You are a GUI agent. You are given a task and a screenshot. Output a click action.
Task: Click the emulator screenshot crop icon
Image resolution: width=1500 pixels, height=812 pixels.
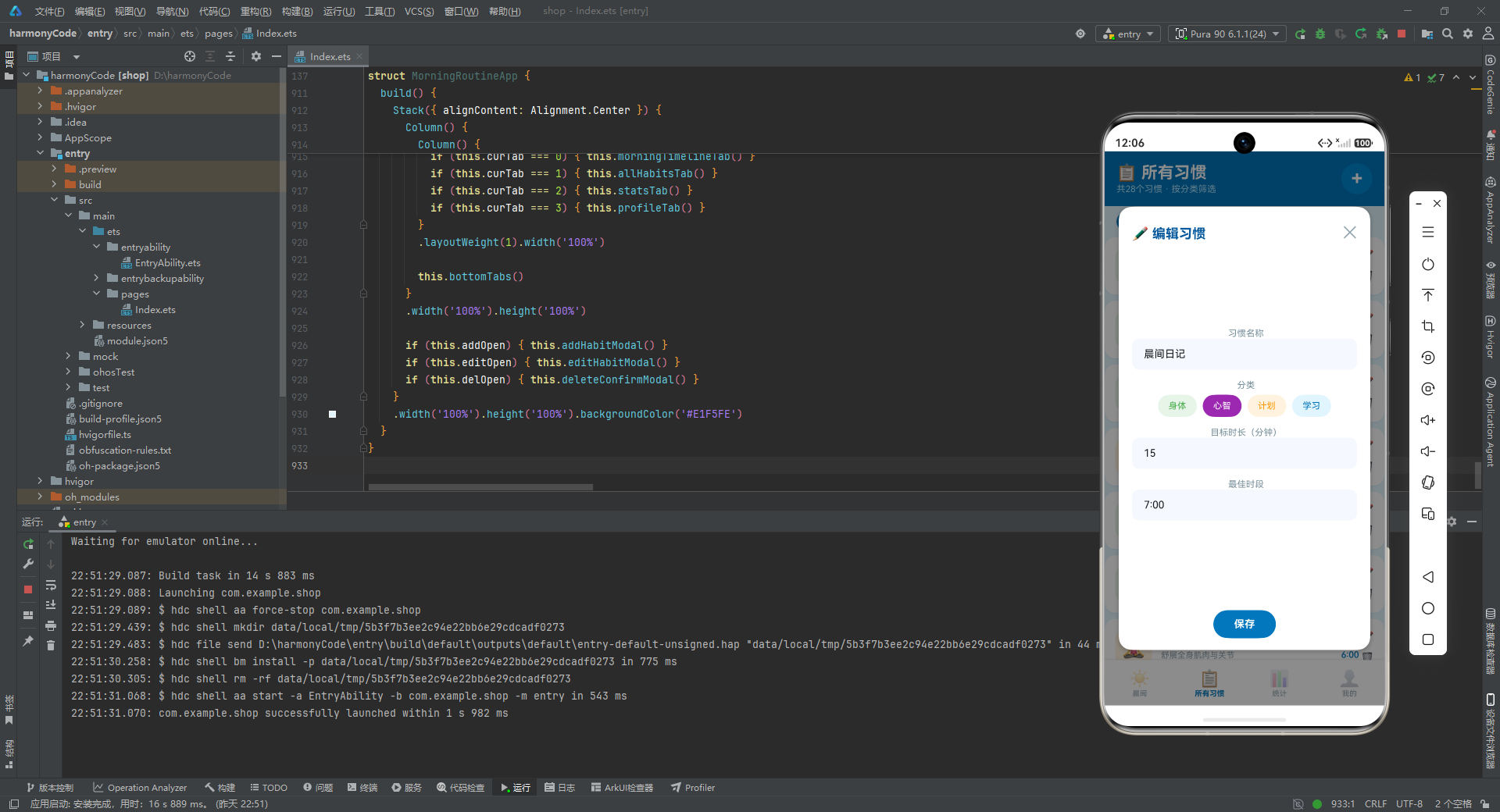point(1428,326)
